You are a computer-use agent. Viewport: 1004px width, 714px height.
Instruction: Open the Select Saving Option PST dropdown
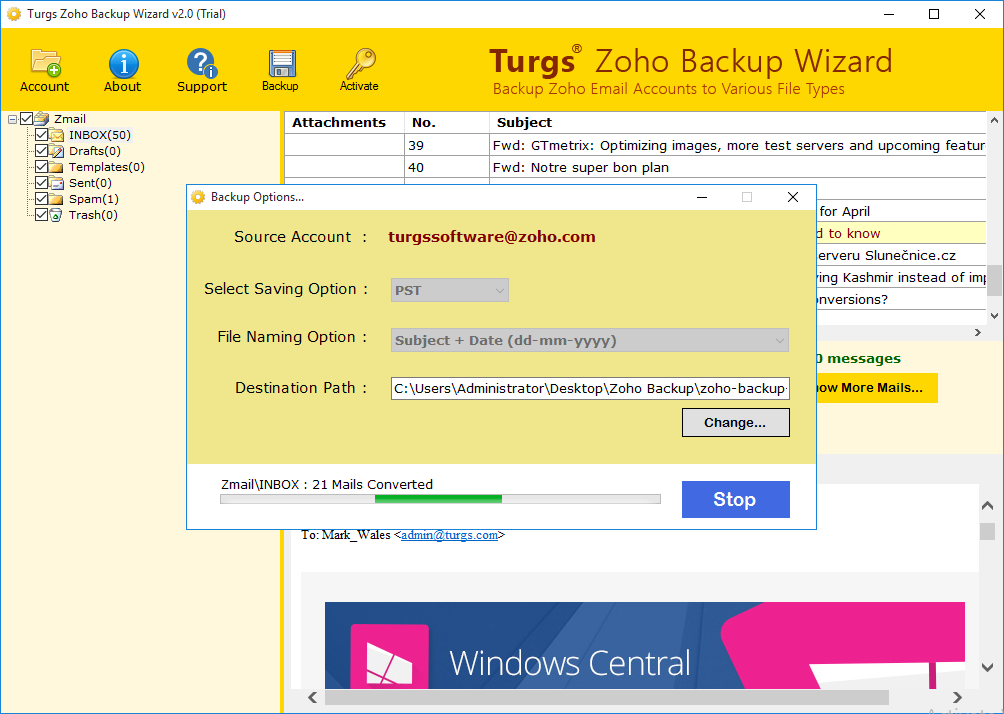pos(449,290)
